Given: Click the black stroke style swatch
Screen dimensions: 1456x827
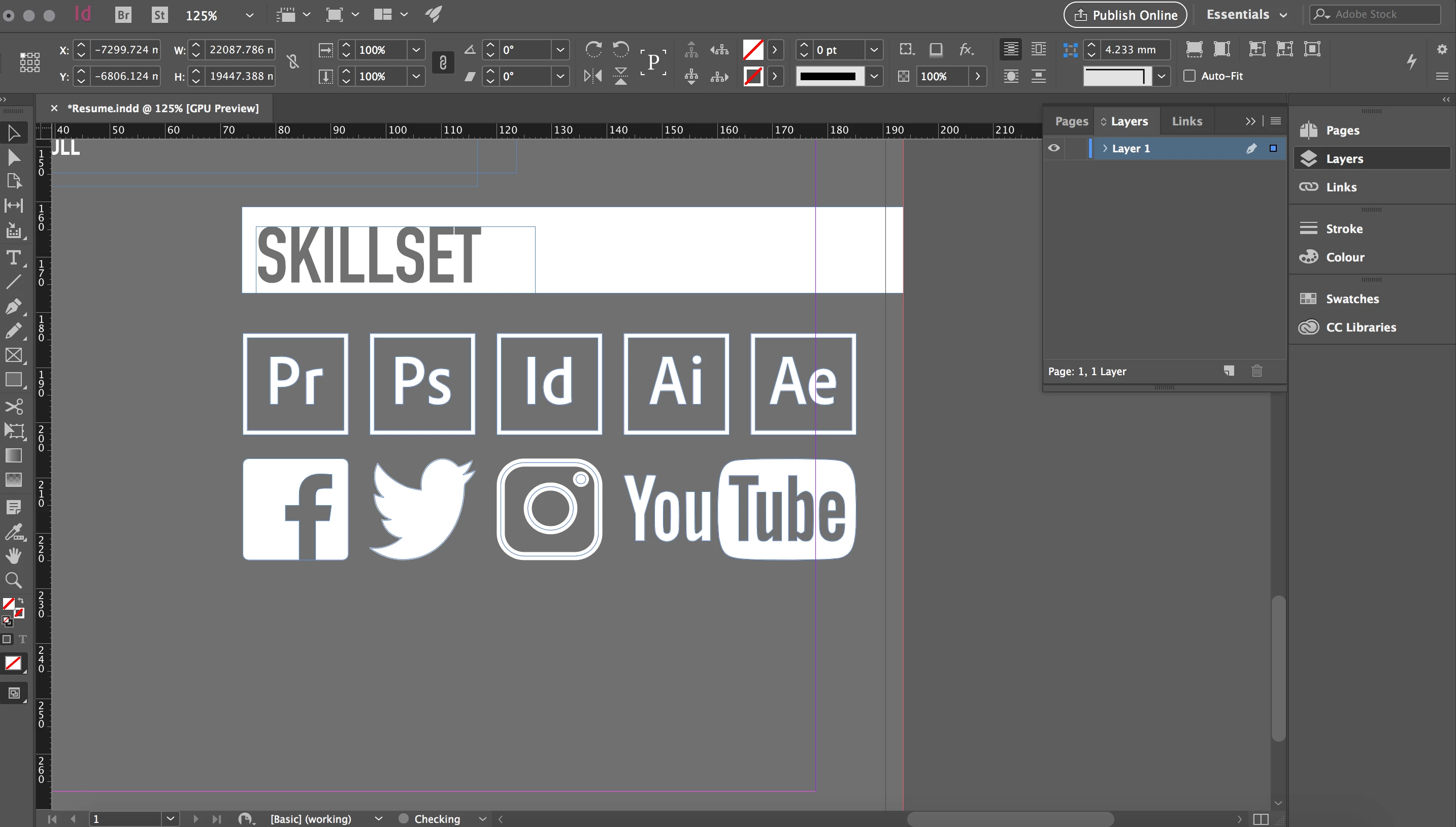Looking at the screenshot, I should click(828, 76).
